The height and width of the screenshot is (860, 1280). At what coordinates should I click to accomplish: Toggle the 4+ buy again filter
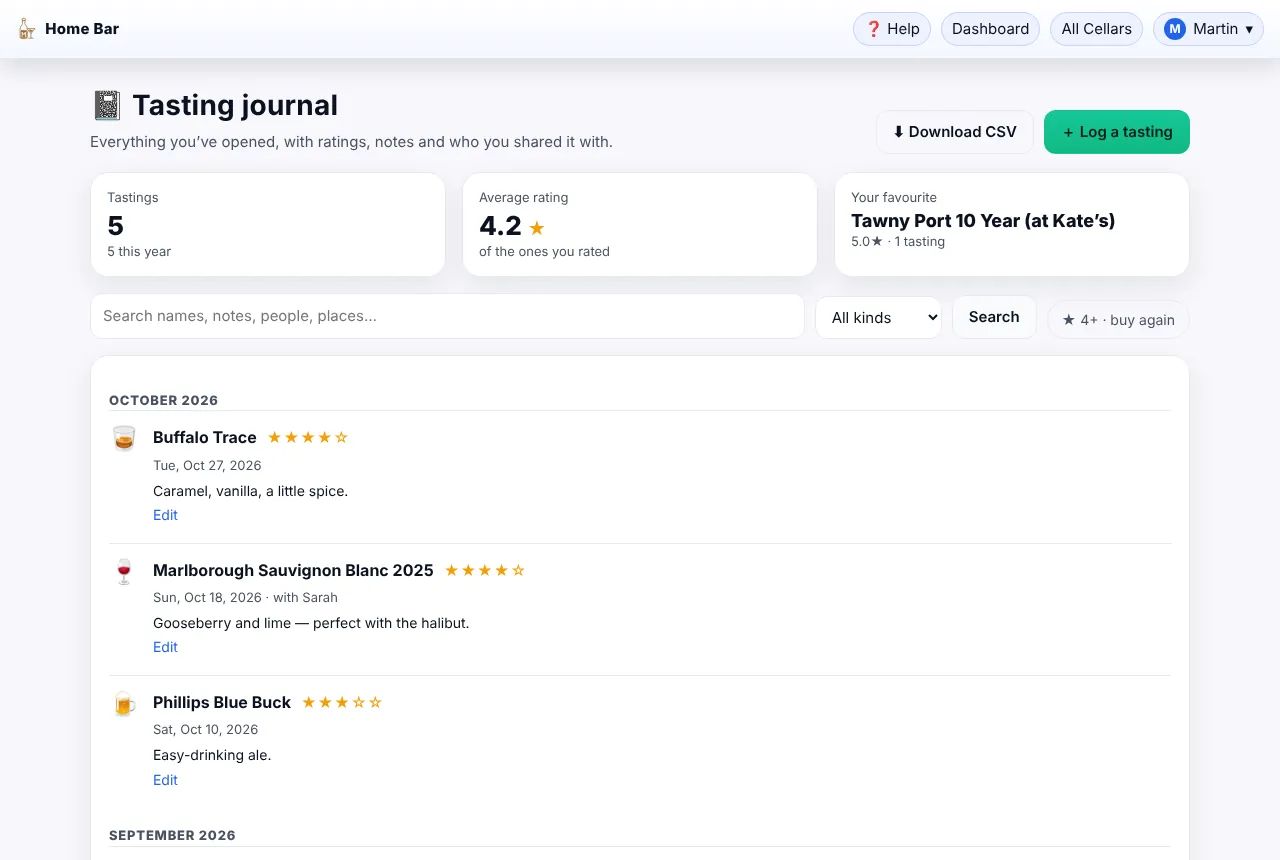[1118, 320]
